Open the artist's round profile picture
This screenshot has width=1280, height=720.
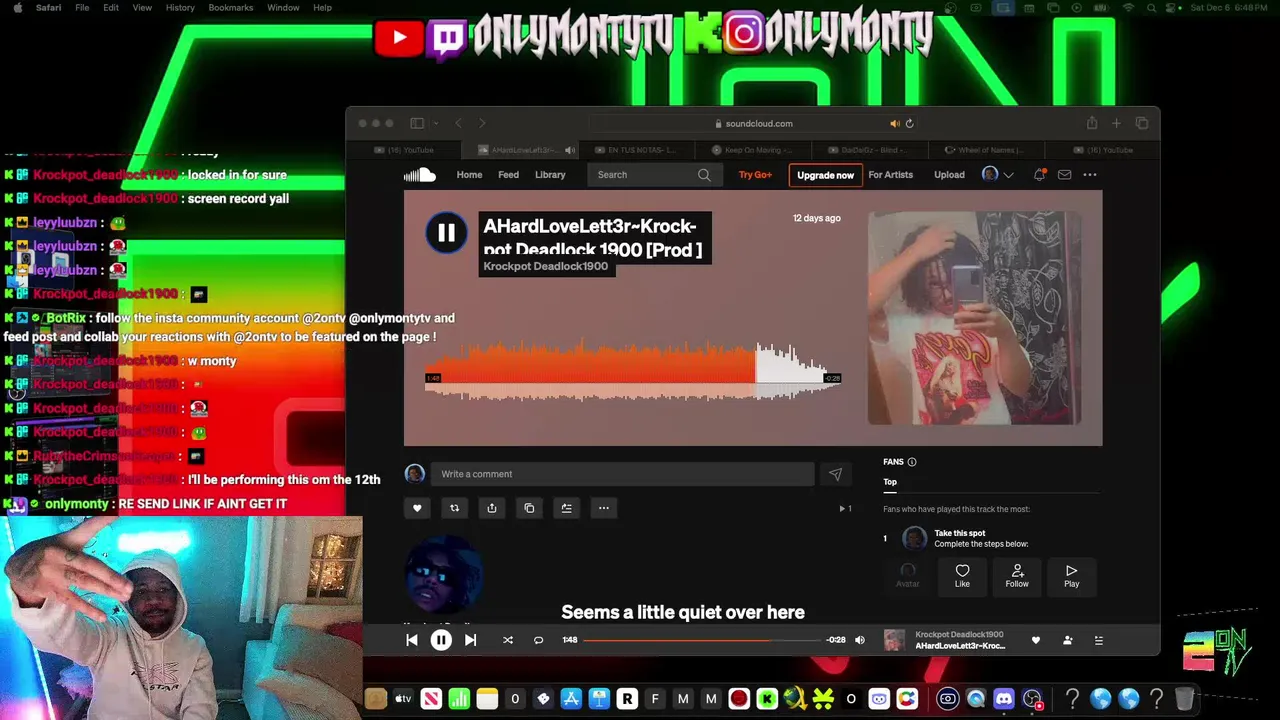(445, 574)
